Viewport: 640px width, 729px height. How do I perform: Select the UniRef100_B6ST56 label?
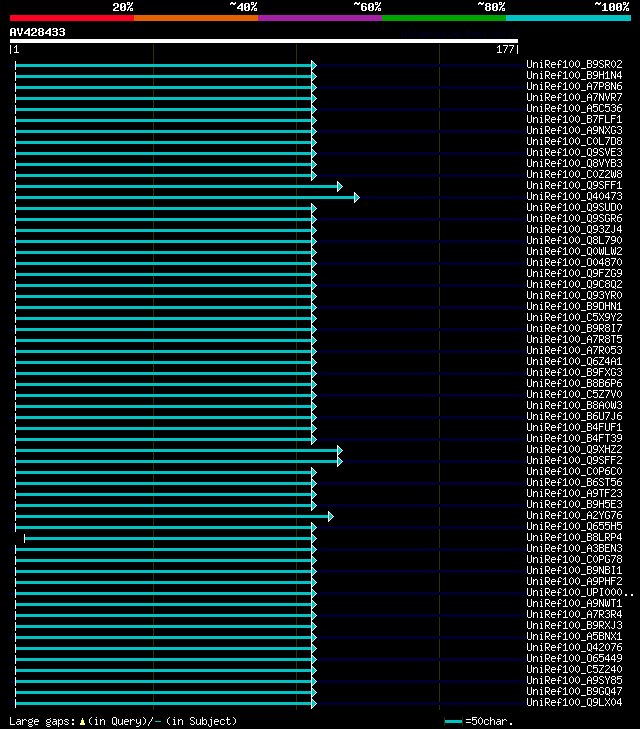(574, 483)
